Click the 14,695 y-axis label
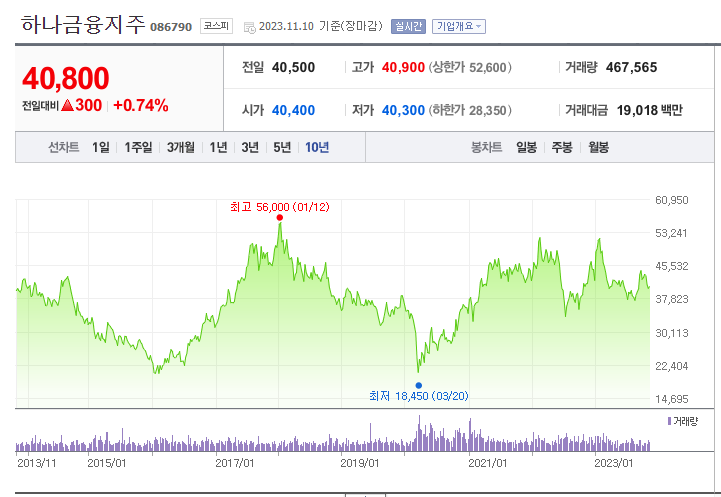 click(672, 399)
